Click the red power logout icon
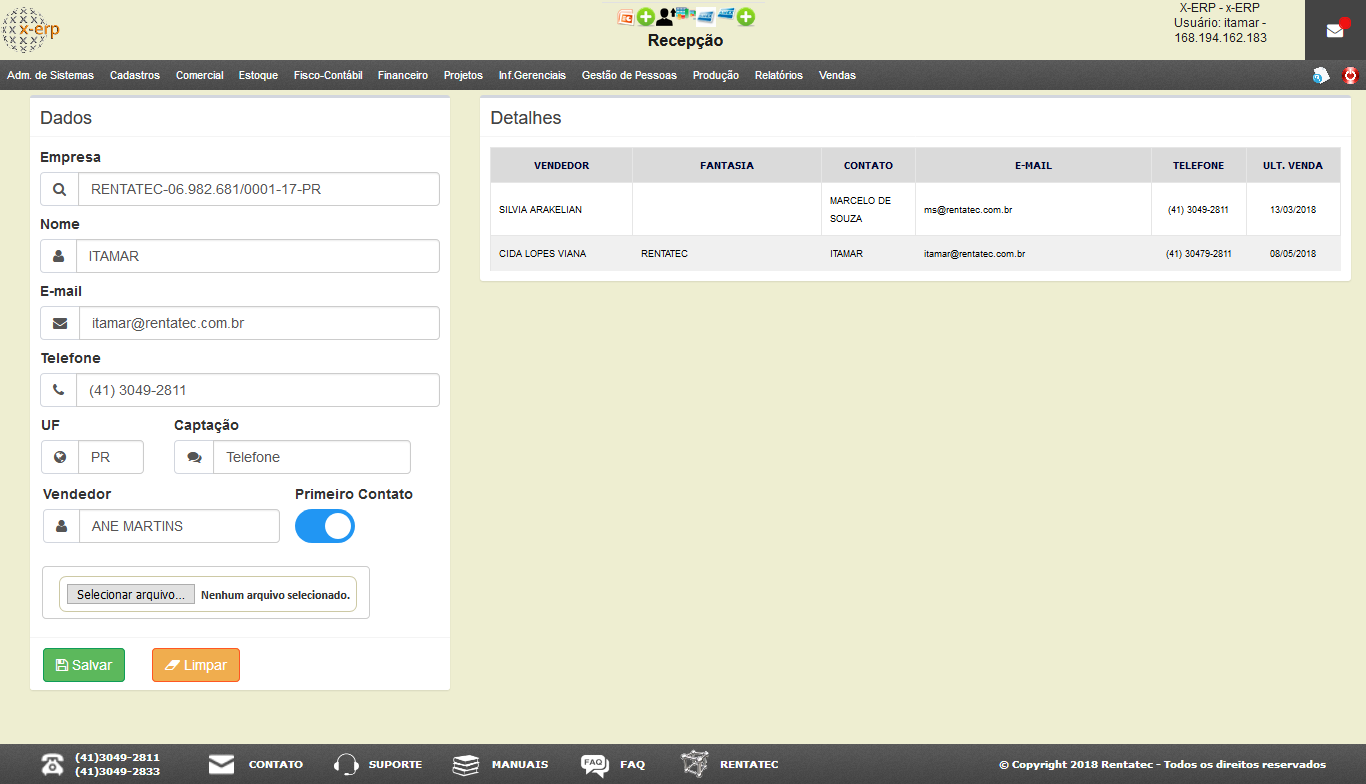 click(x=1350, y=75)
